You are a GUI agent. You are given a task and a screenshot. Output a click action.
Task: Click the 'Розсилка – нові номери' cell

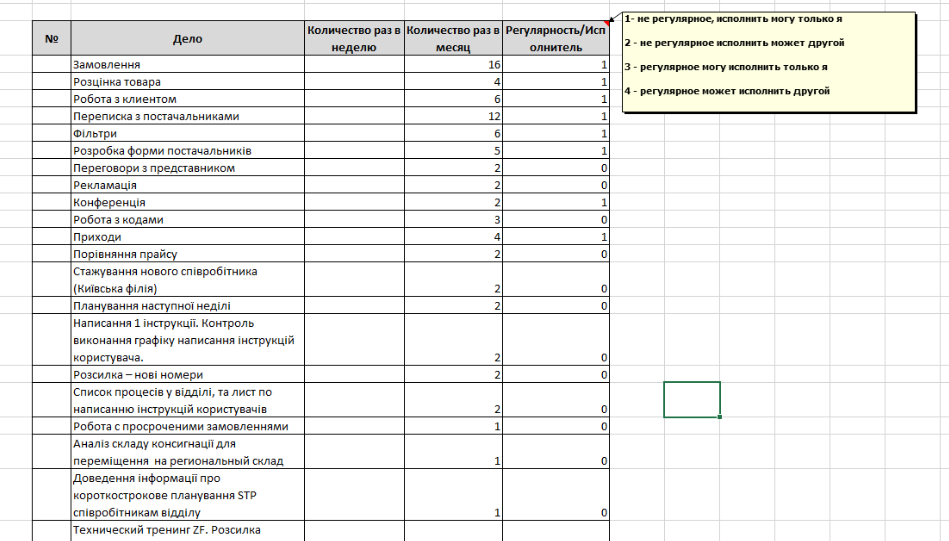(x=188, y=375)
